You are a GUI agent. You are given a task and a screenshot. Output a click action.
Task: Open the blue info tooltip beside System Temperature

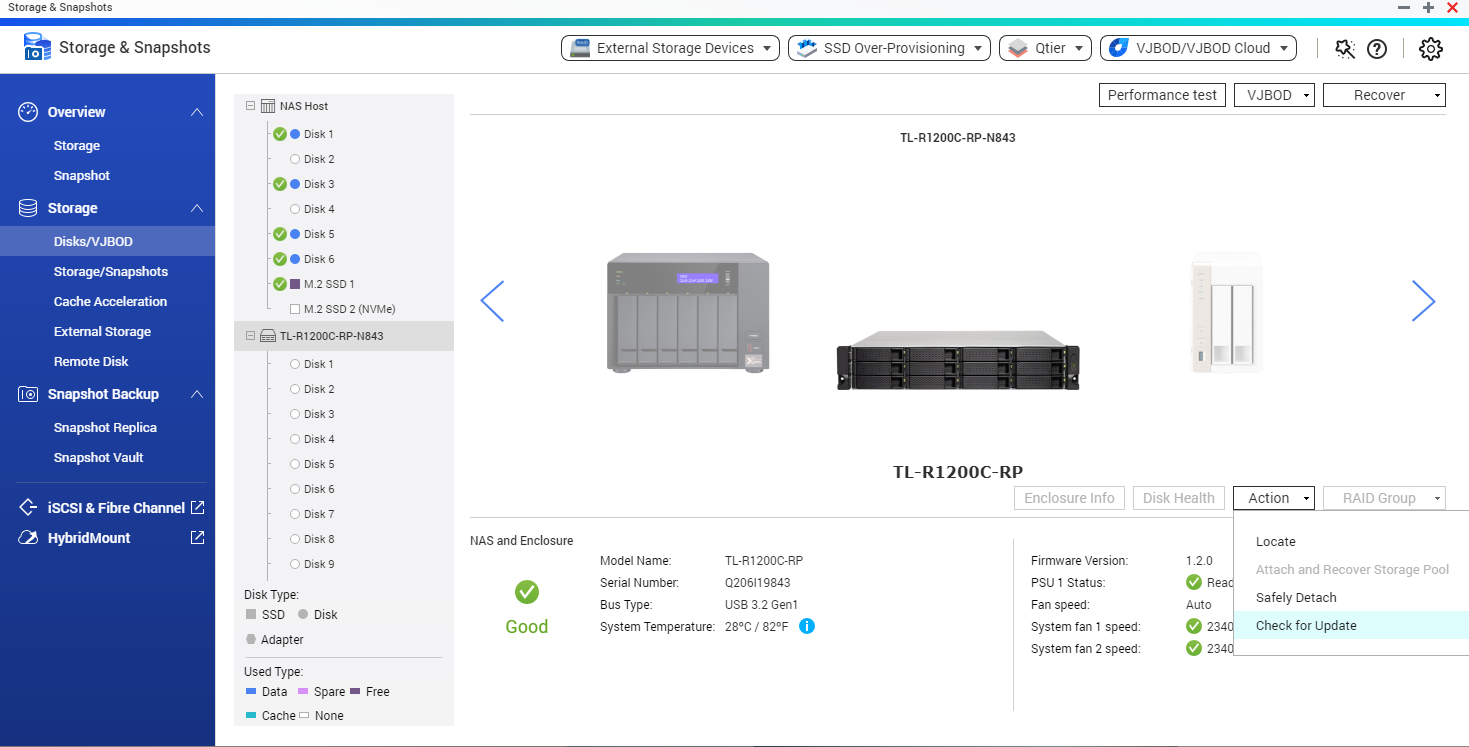click(x=806, y=627)
